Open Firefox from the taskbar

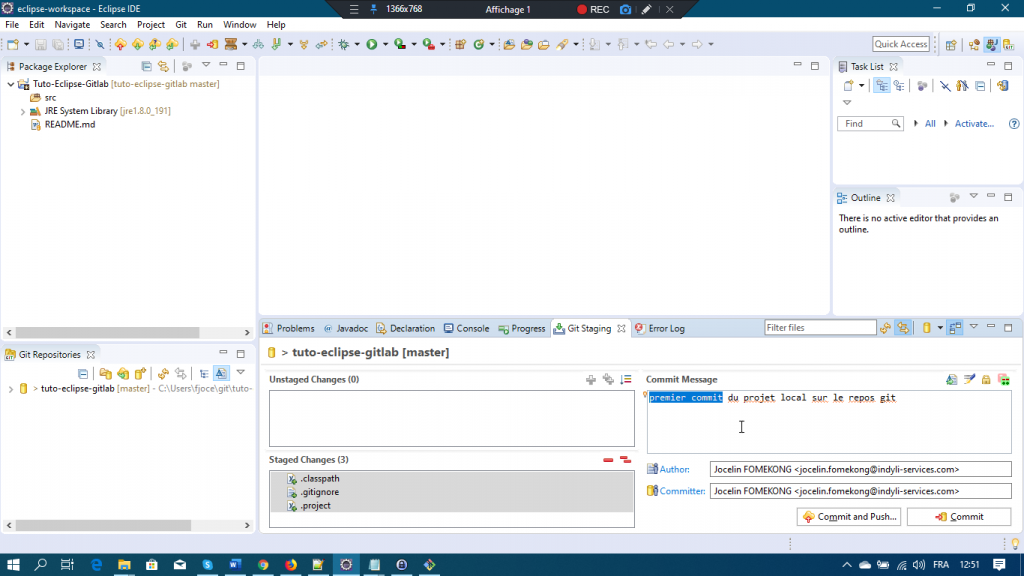tap(291, 565)
